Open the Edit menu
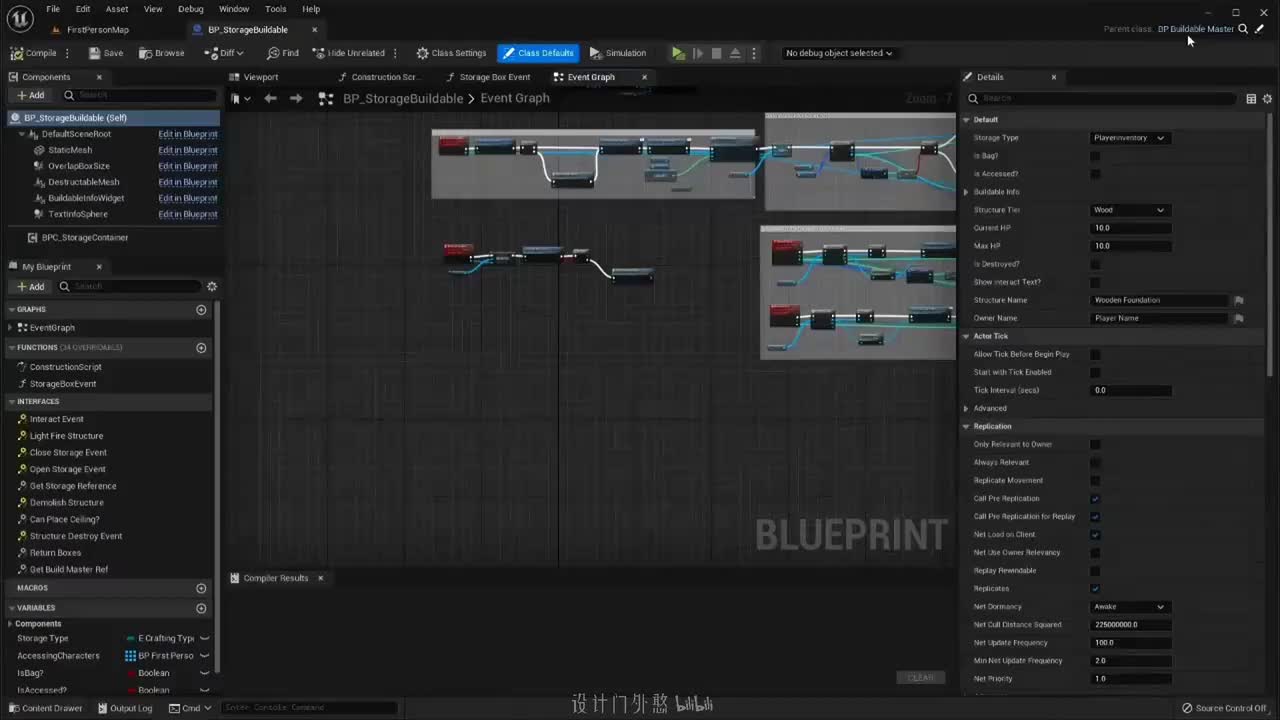 (83, 9)
